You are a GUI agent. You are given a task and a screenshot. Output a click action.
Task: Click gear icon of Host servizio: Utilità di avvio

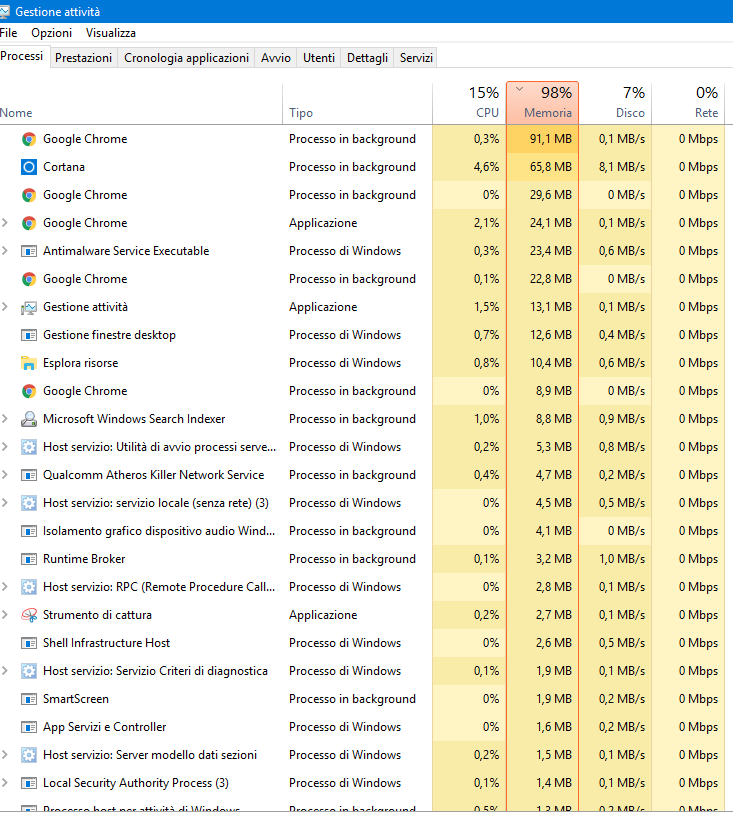click(x=29, y=447)
